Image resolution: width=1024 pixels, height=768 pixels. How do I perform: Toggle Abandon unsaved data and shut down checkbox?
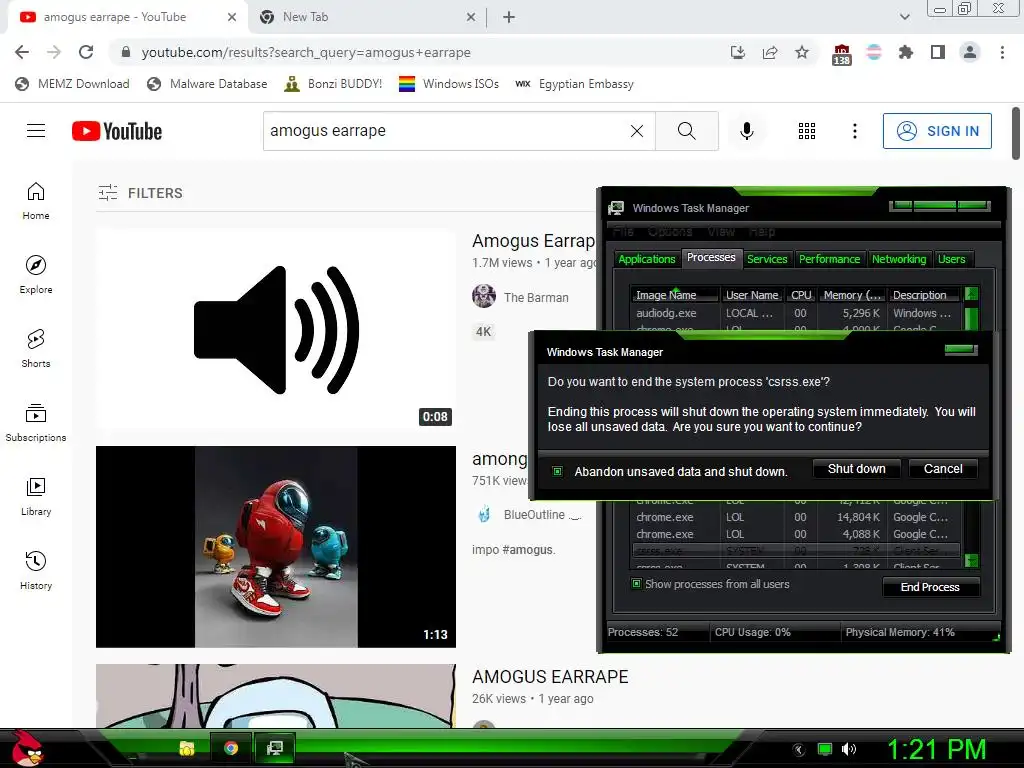557,472
